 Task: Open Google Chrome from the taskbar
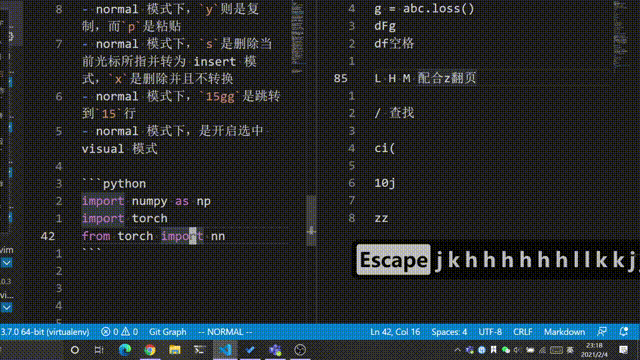(150, 350)
